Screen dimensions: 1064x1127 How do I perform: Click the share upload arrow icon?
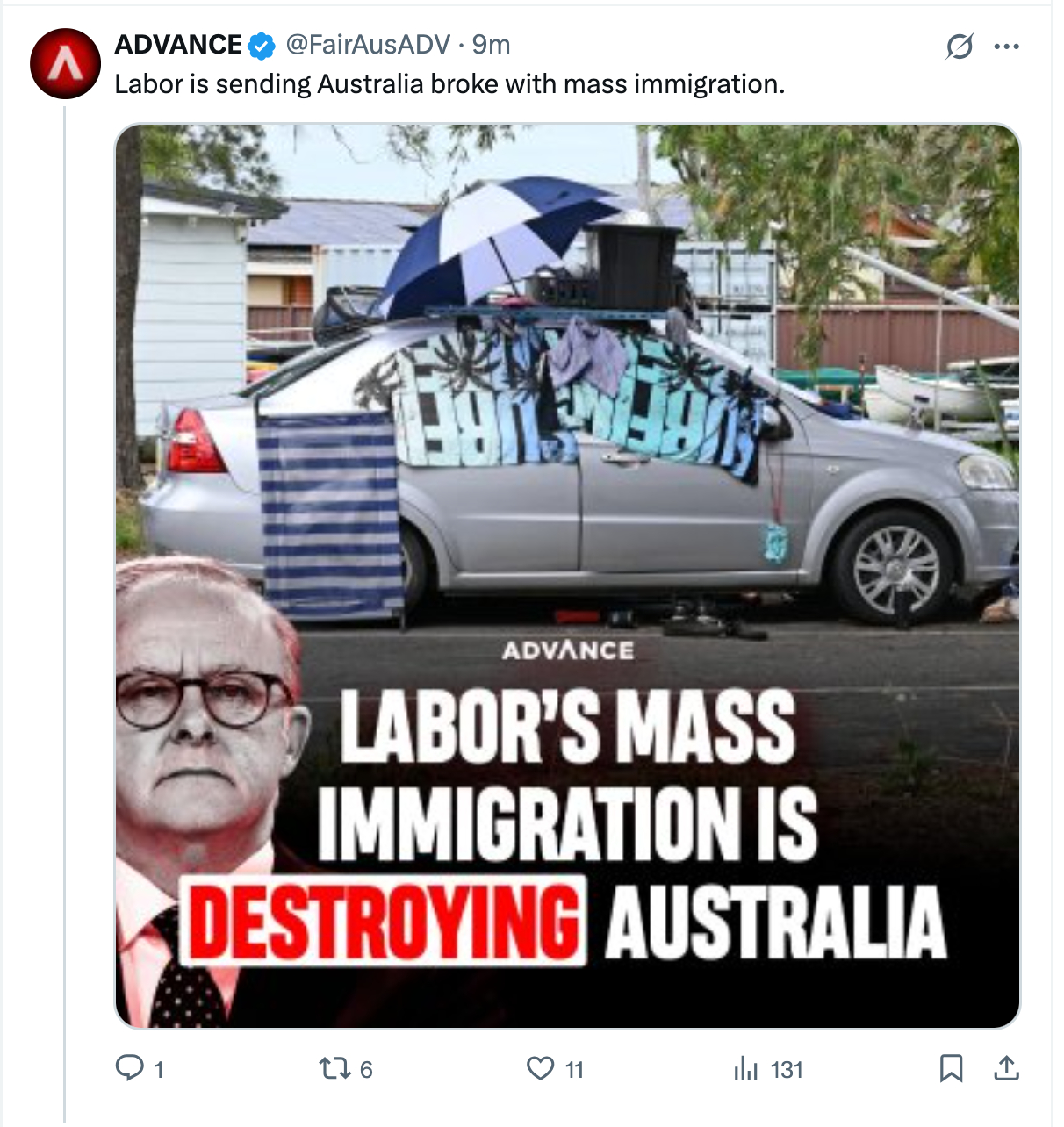1006,1067
